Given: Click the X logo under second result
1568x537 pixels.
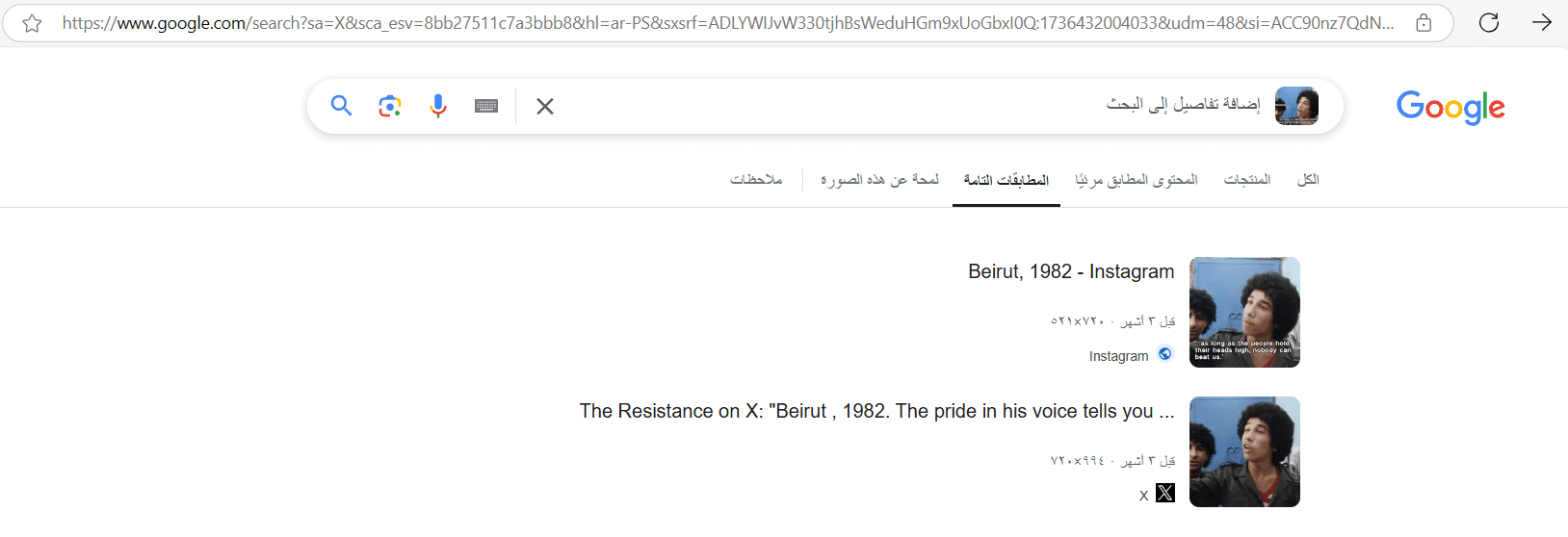Looking at the screenshot, I should [1165, 493].
